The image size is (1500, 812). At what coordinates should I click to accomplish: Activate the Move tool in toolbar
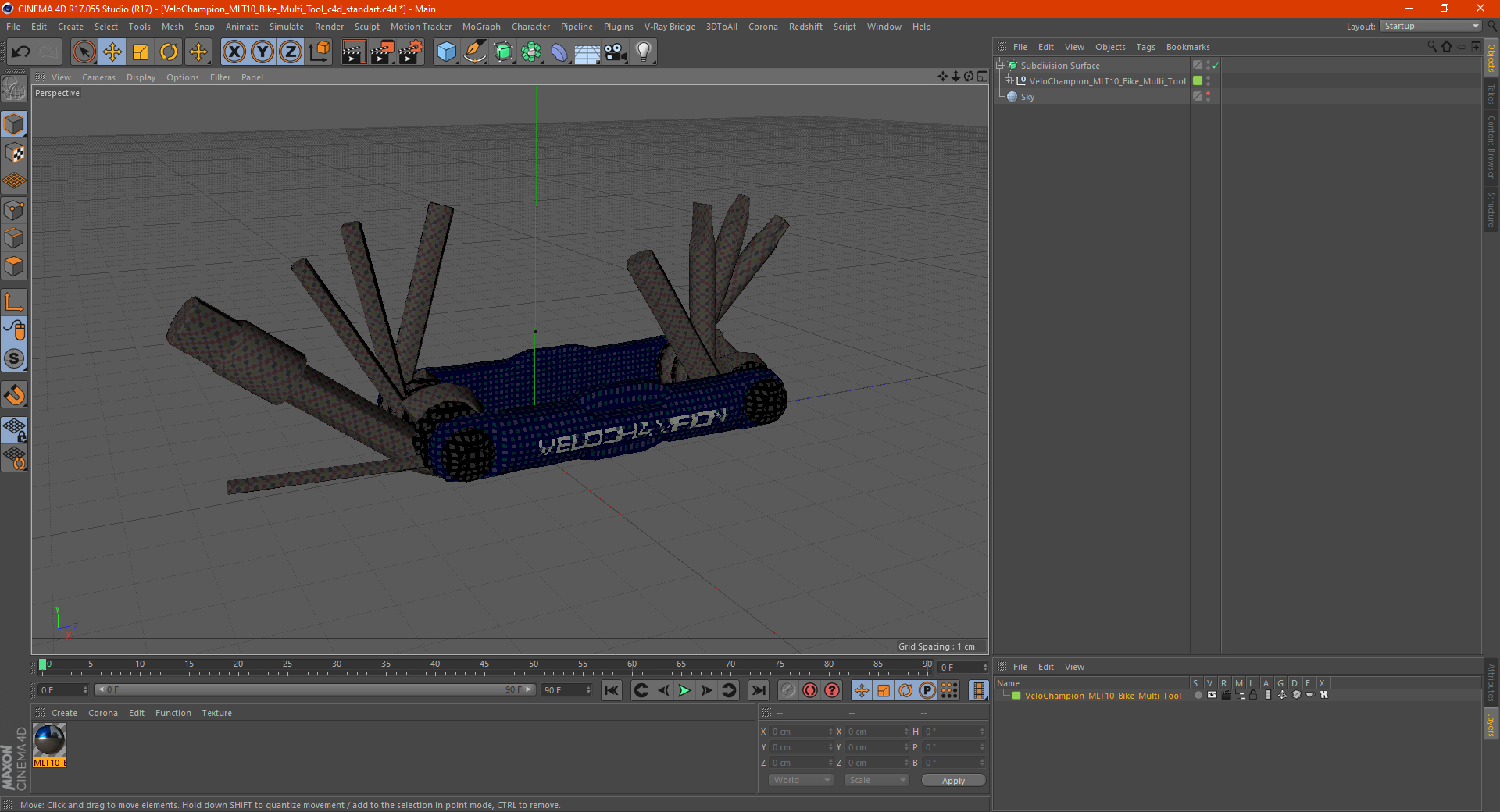click(112, 52)
